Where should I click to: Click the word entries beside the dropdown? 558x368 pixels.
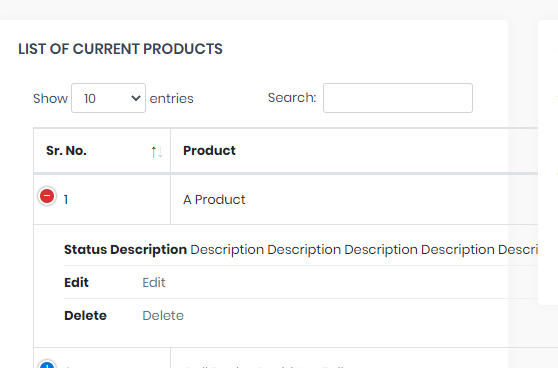(172, 99)
